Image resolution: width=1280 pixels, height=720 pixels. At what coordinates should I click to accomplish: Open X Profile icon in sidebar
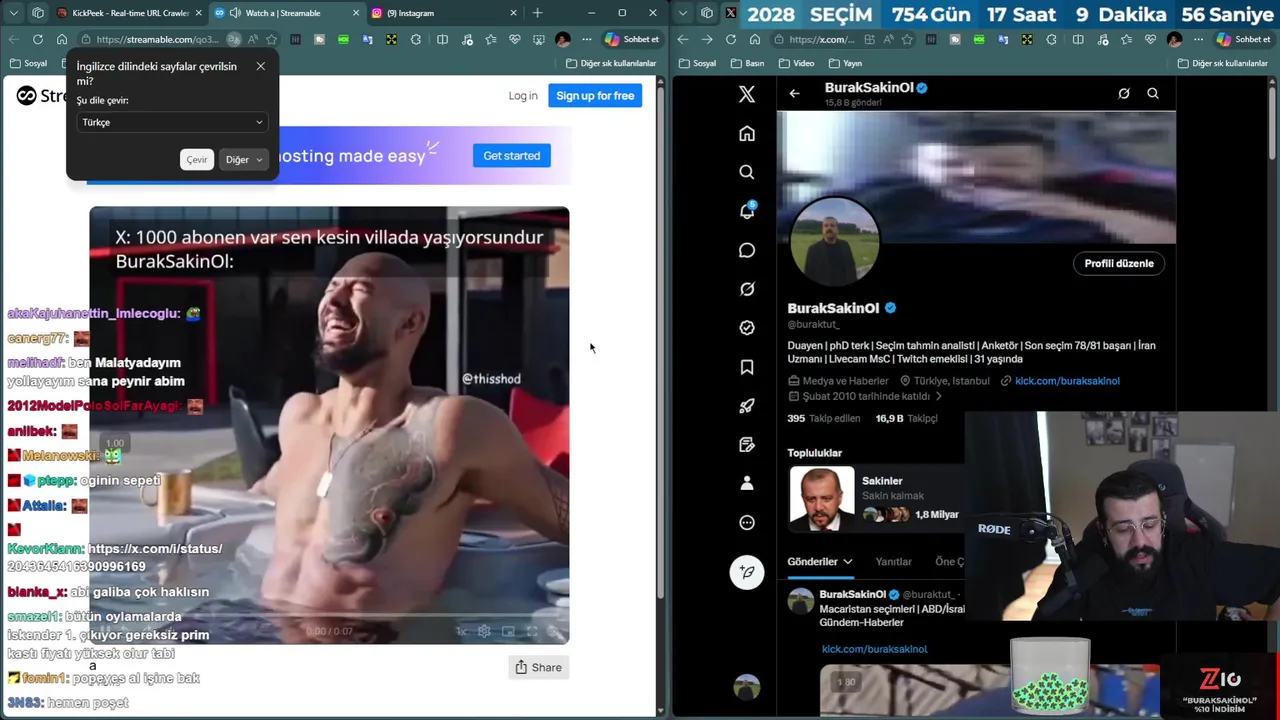point(747,483)
